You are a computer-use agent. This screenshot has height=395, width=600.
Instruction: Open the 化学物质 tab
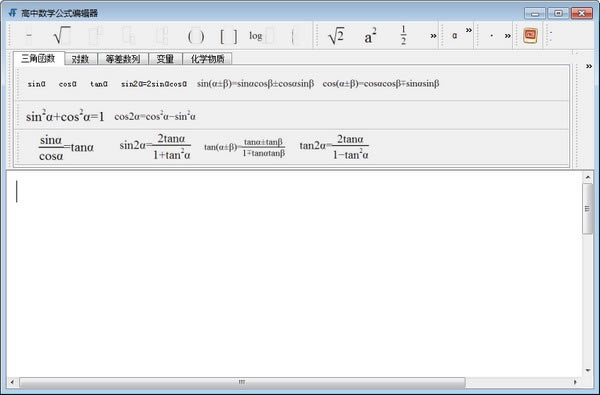(x=207, y=59)
